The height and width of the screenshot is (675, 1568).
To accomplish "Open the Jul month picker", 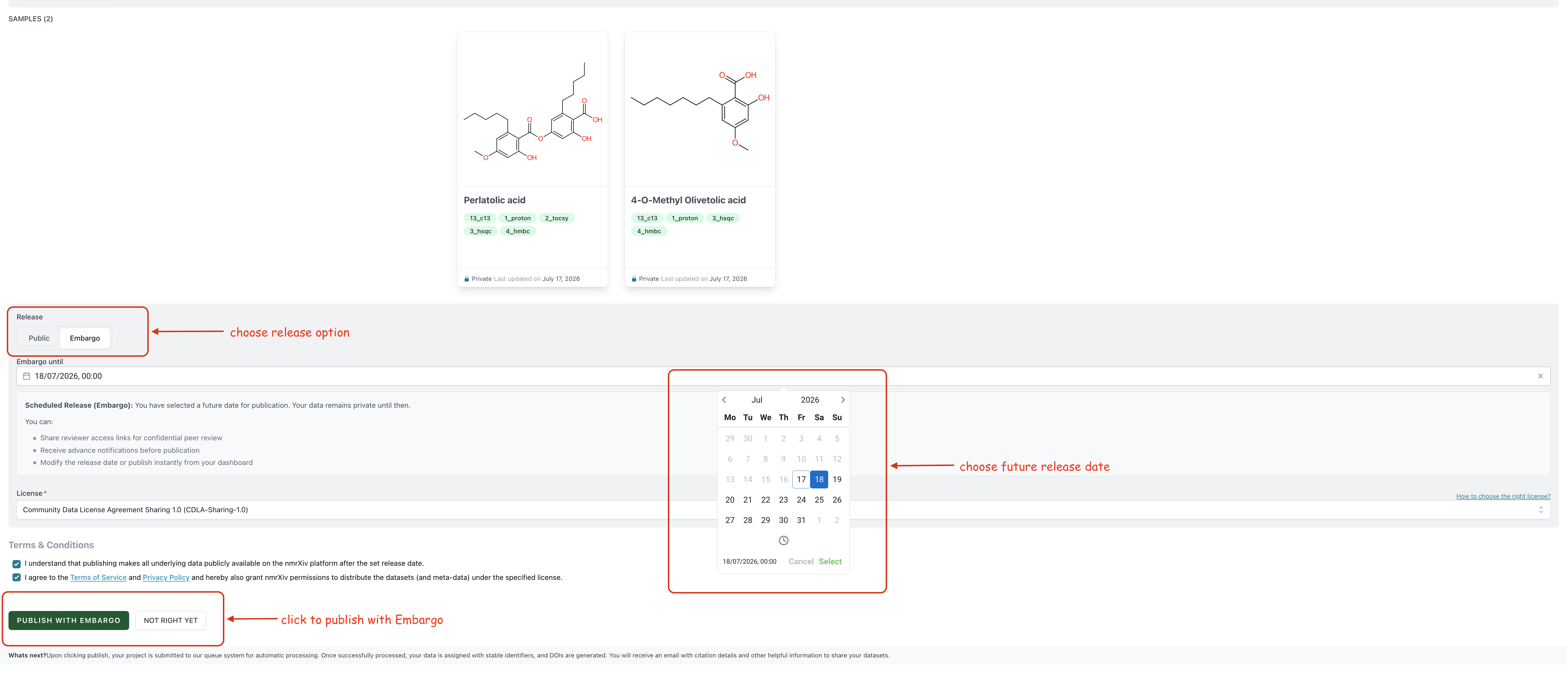I will pyautogui.click(x=757, y=400).
